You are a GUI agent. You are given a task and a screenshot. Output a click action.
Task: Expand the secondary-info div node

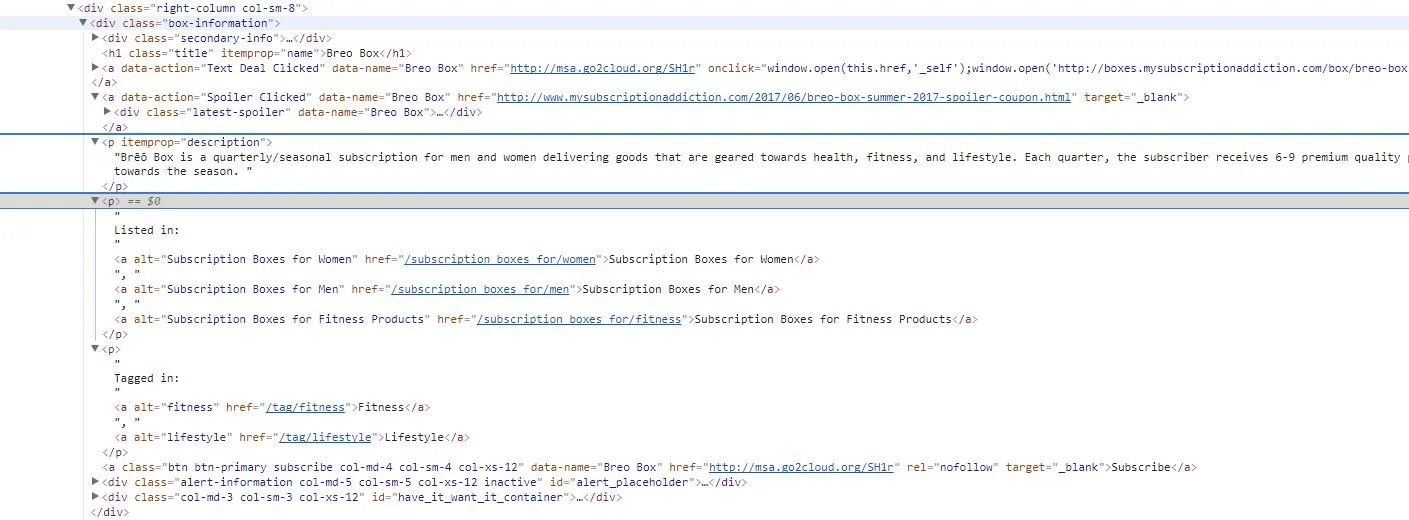point(96,38)
